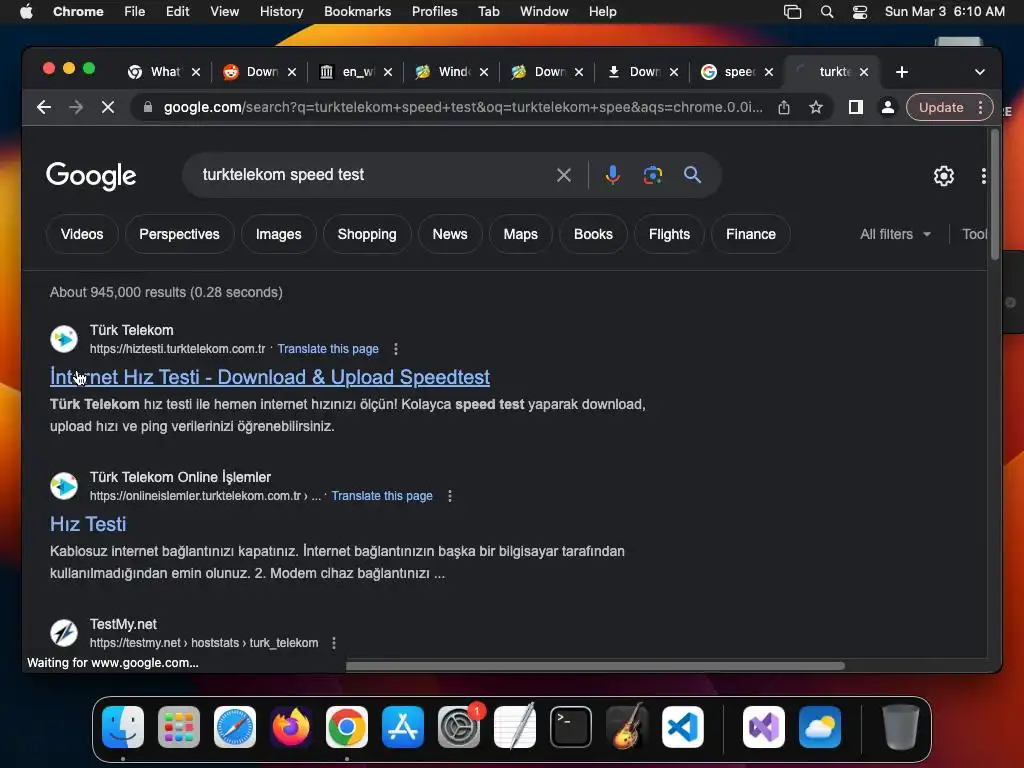
Task: Open more options for hiztesti result
Action: pos(396,349)
